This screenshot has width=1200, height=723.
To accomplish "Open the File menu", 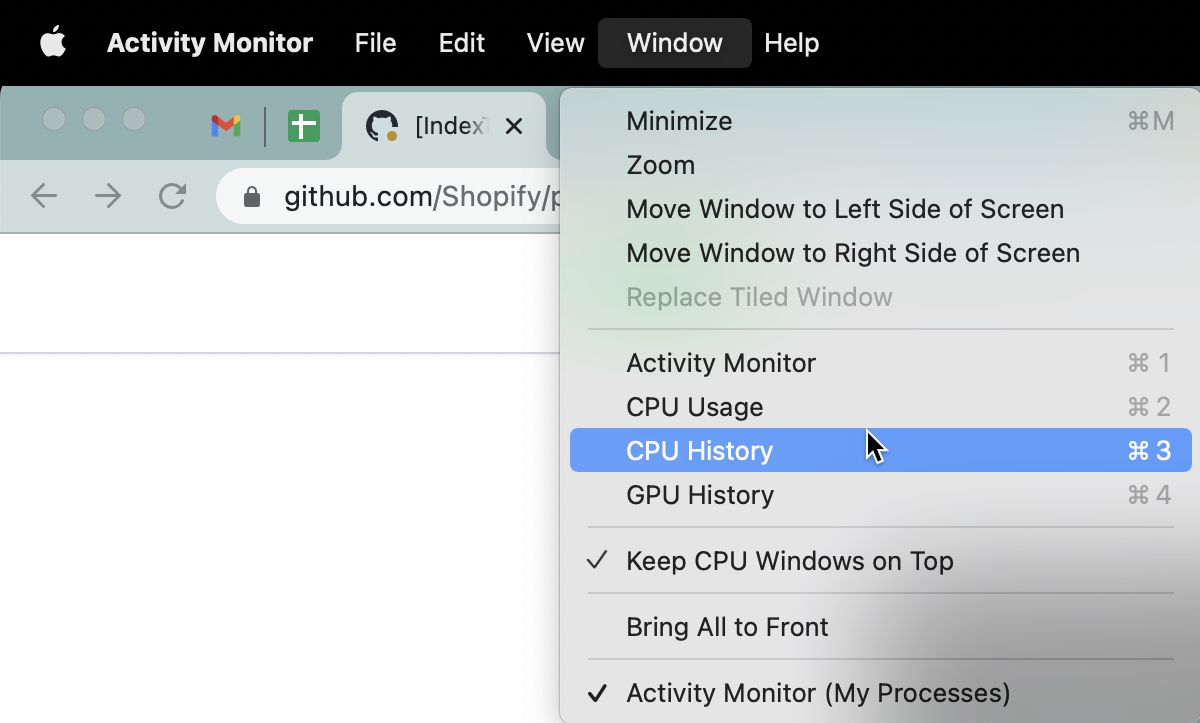I will 375,43.
